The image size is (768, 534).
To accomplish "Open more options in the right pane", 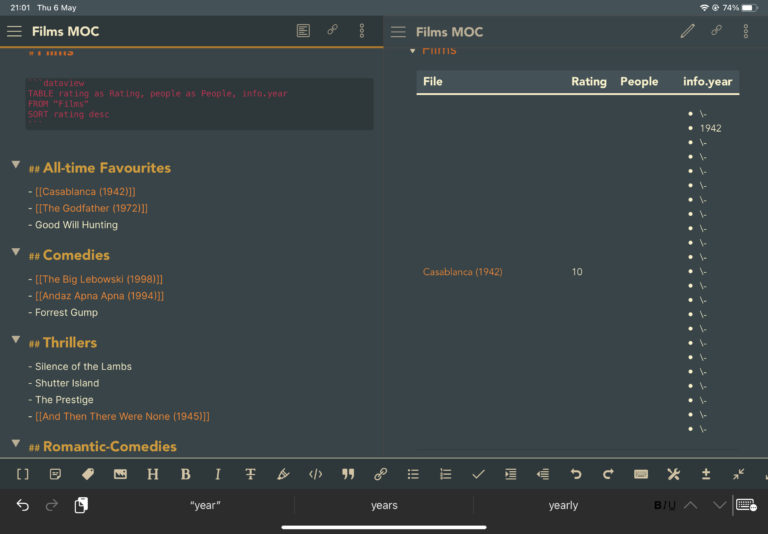I will coord(746,31).
